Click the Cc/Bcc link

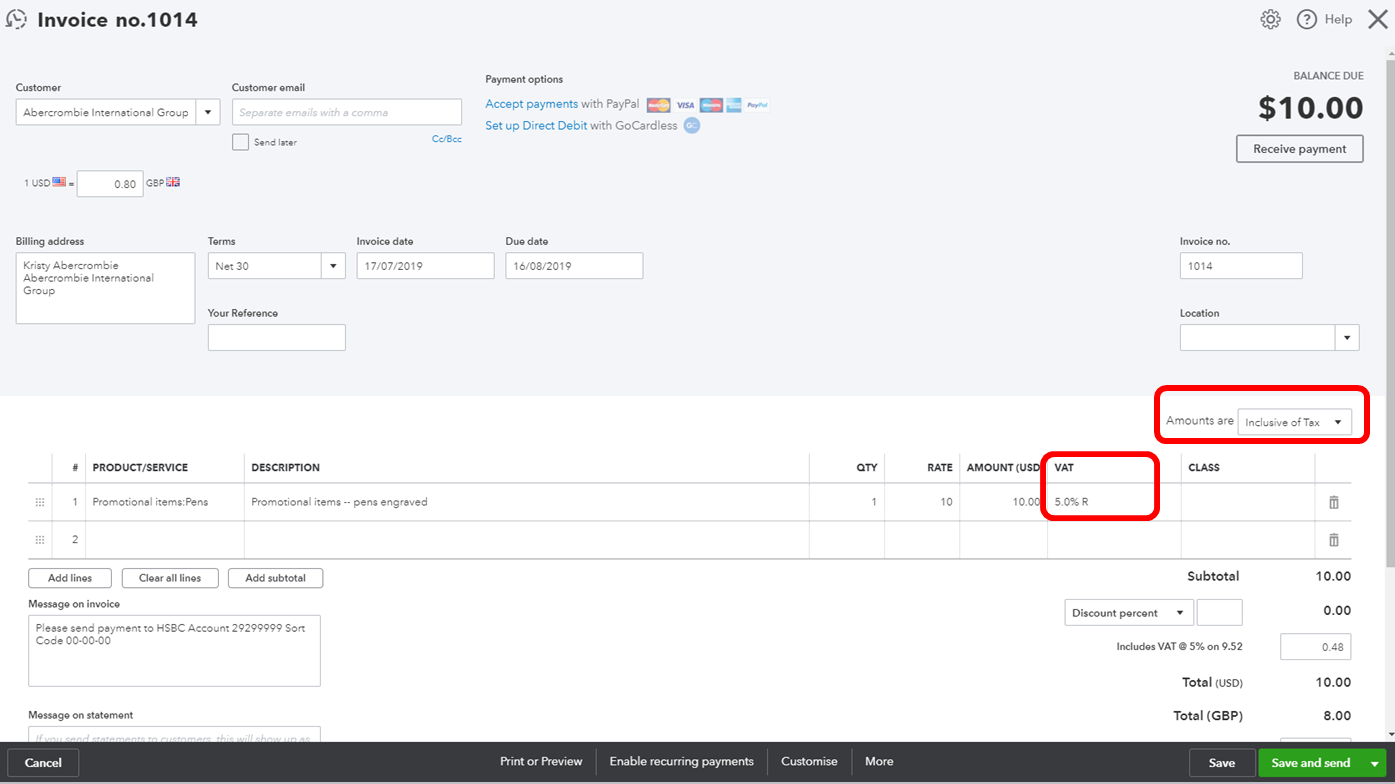447,139
